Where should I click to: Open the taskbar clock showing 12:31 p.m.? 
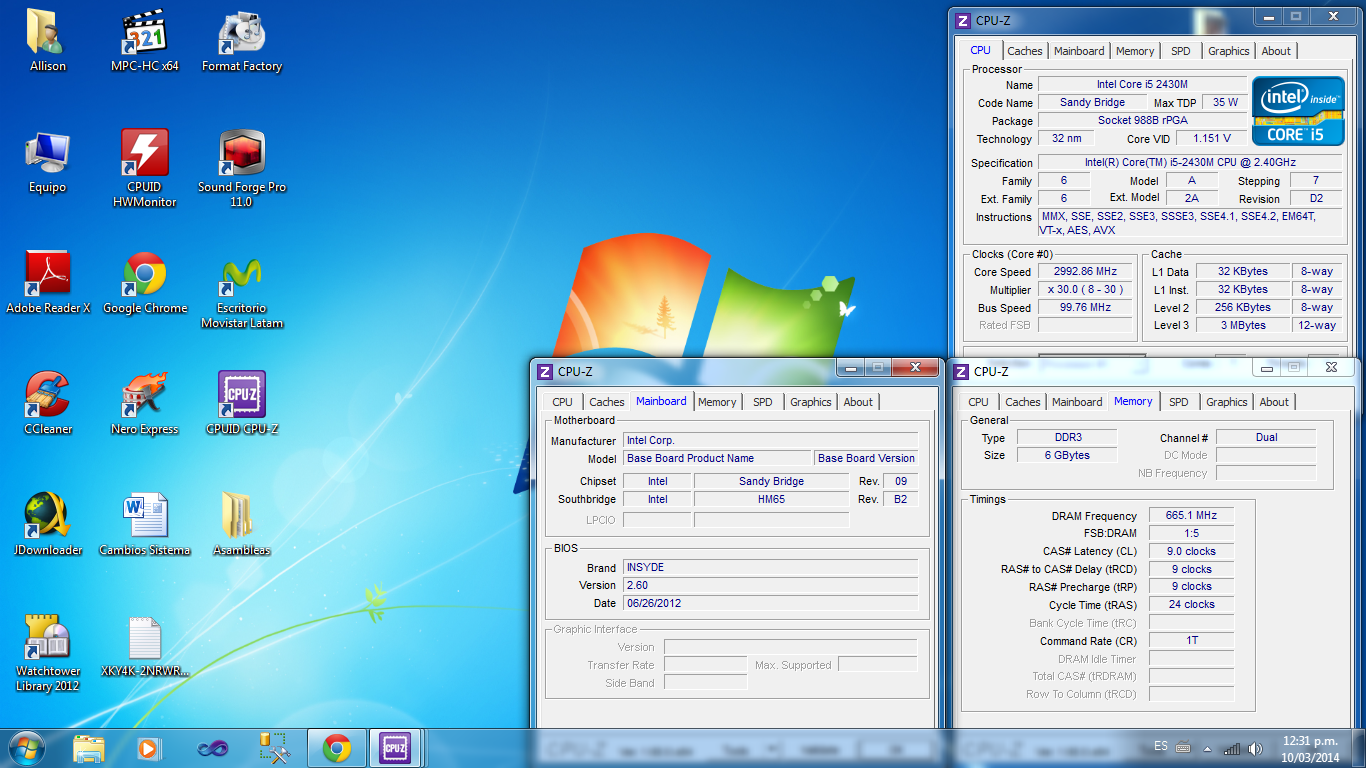pos(1310,748)
